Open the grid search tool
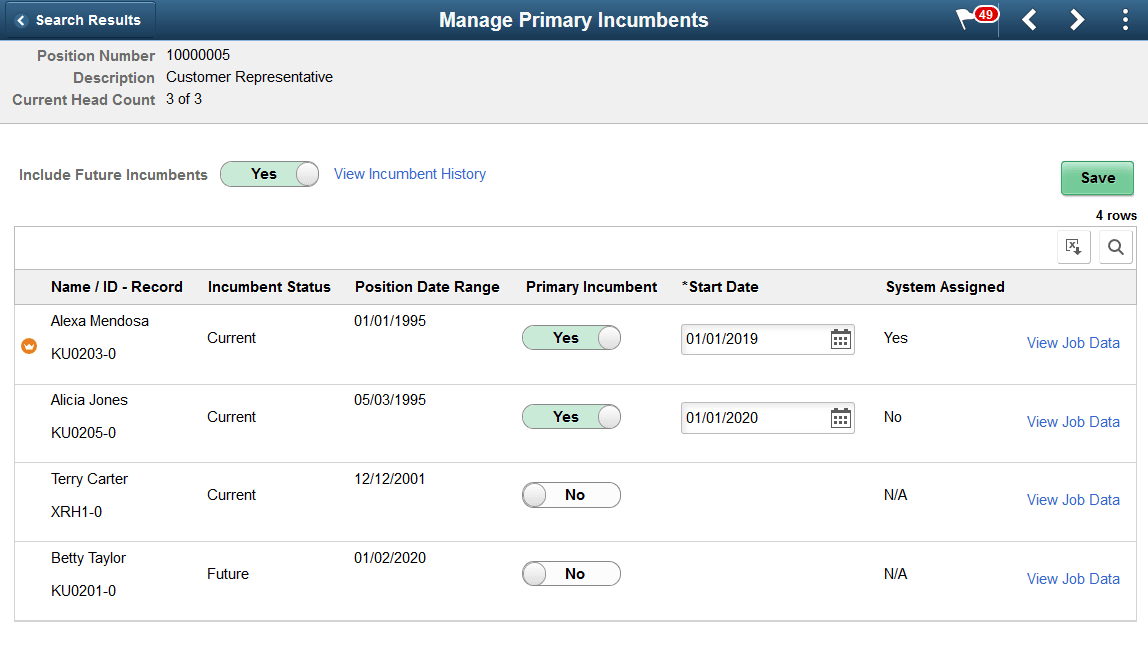1148x650 pixels. coord(1115,246)
